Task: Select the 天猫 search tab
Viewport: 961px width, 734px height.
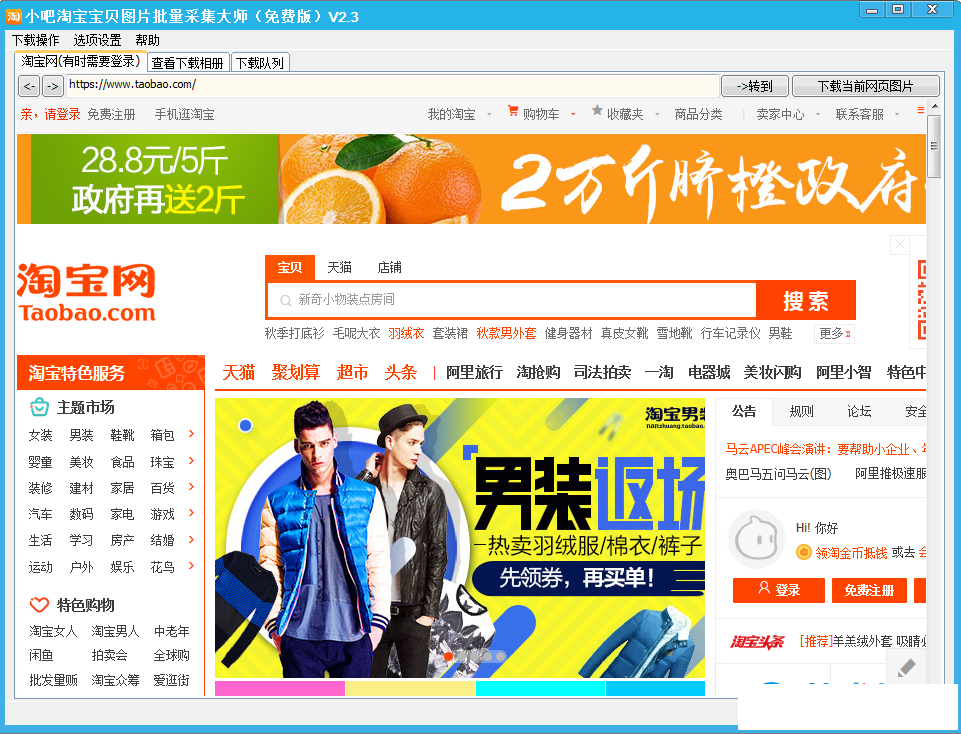Action: [x=340, y=268]
